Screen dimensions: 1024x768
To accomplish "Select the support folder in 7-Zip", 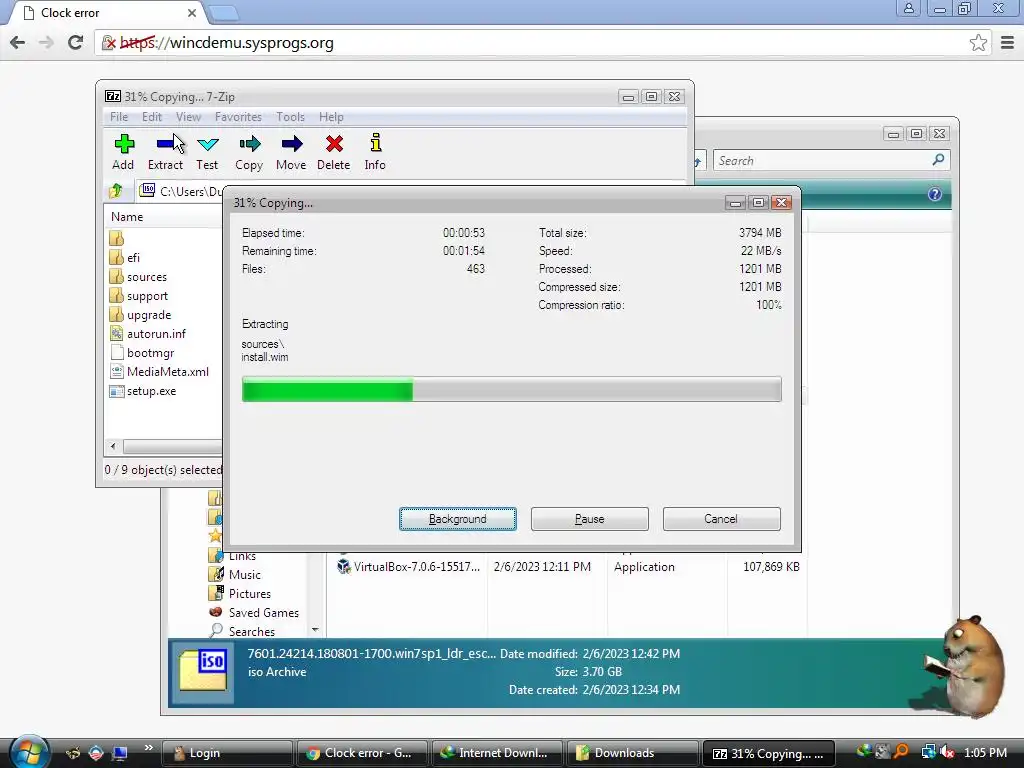I will point(138,296).
